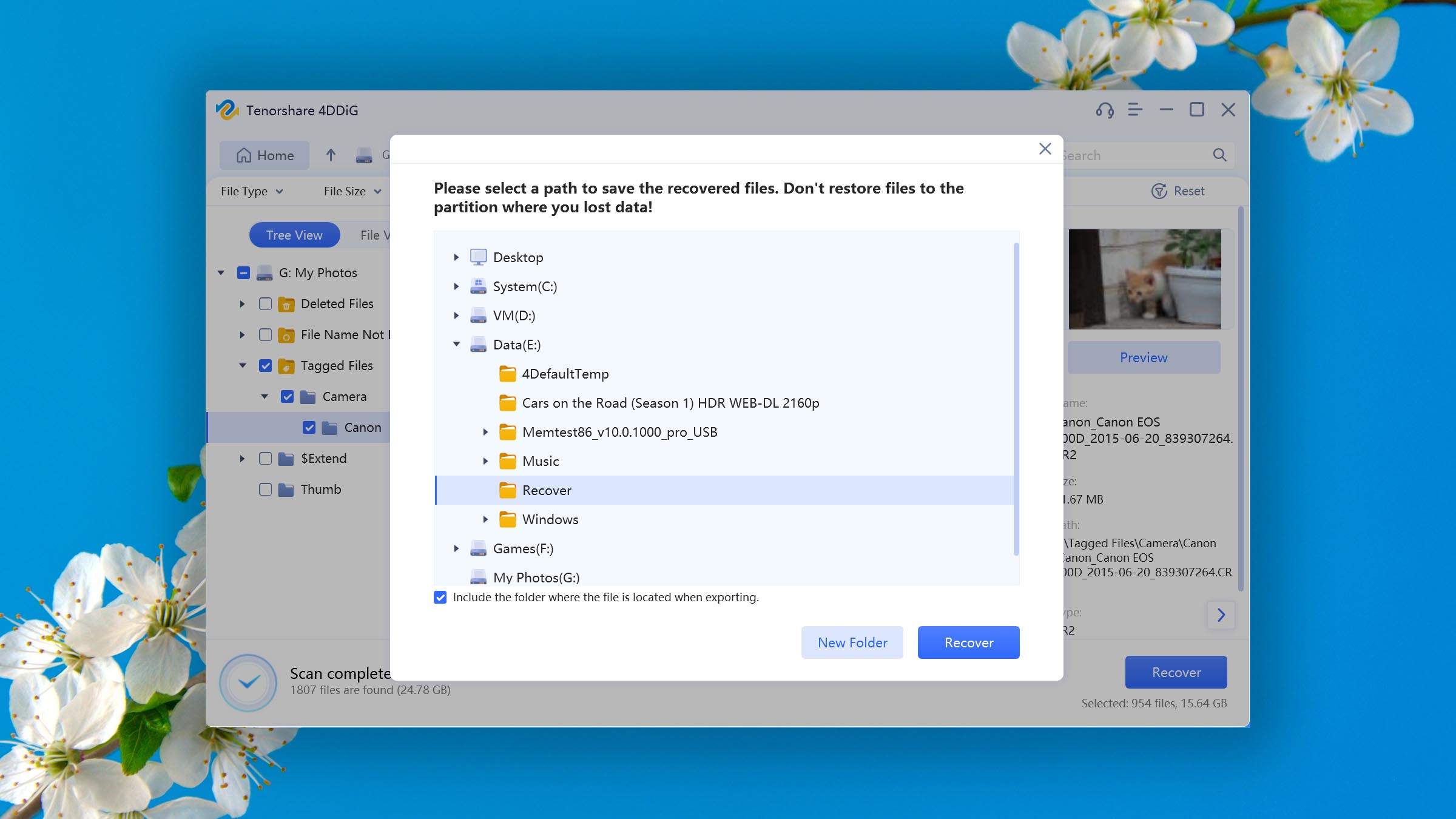Click the drive icon in breadcrumb bar
Viewport: 1456px width, 819px height.
(364, 155)
